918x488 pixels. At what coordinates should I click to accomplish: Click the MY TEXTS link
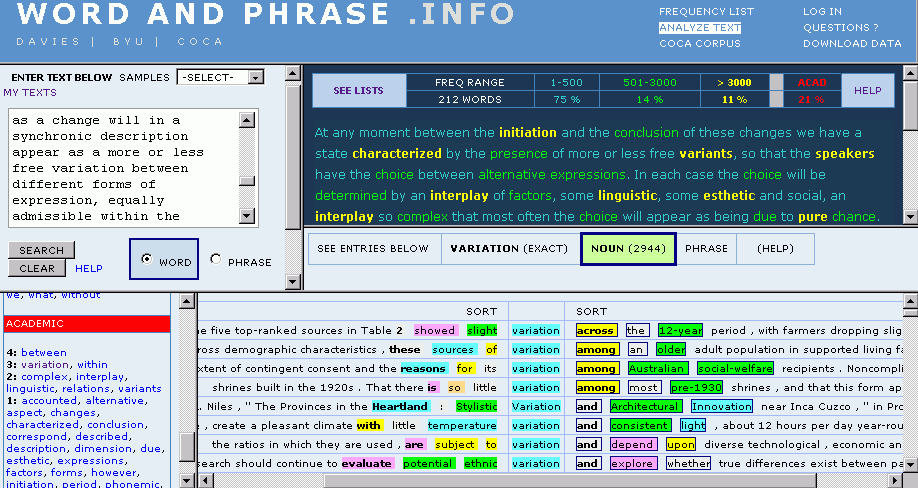pyautogui.click(x=30, y=92)
